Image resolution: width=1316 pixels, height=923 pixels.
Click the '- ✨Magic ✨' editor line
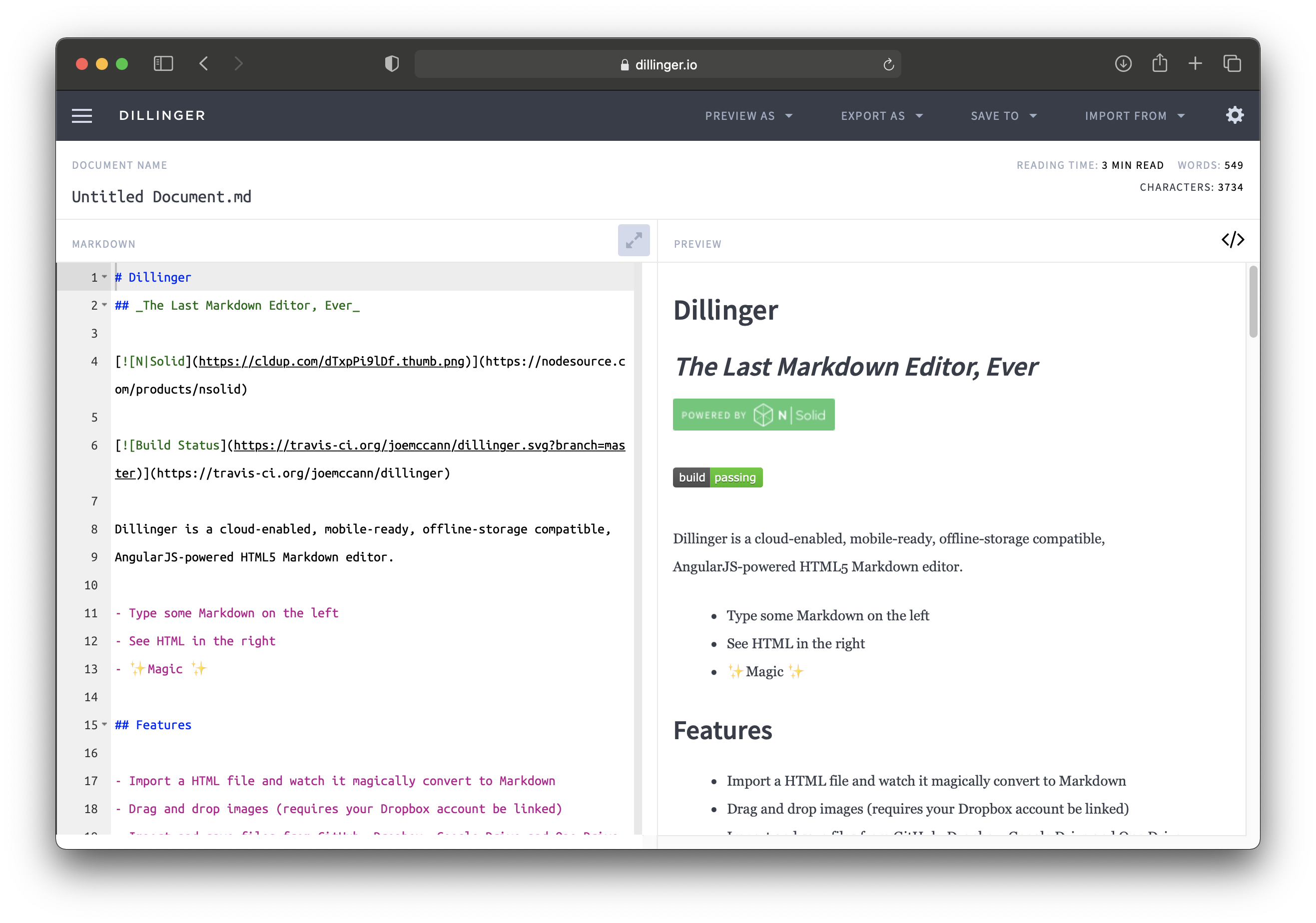(x=160, y=669)
